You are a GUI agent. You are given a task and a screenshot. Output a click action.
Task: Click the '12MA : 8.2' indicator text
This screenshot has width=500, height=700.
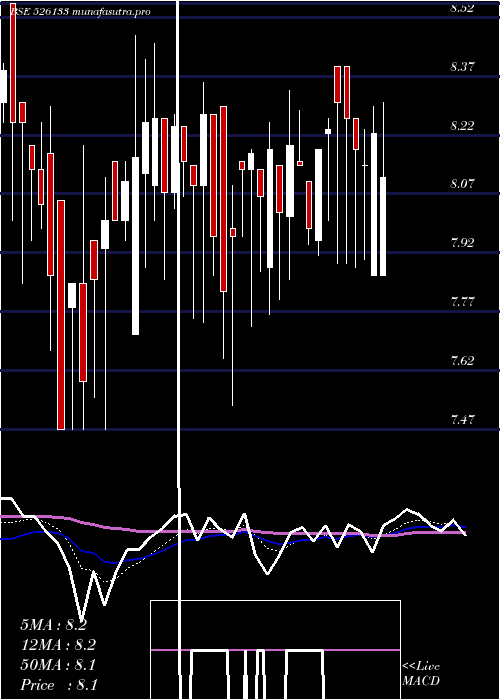58,645
